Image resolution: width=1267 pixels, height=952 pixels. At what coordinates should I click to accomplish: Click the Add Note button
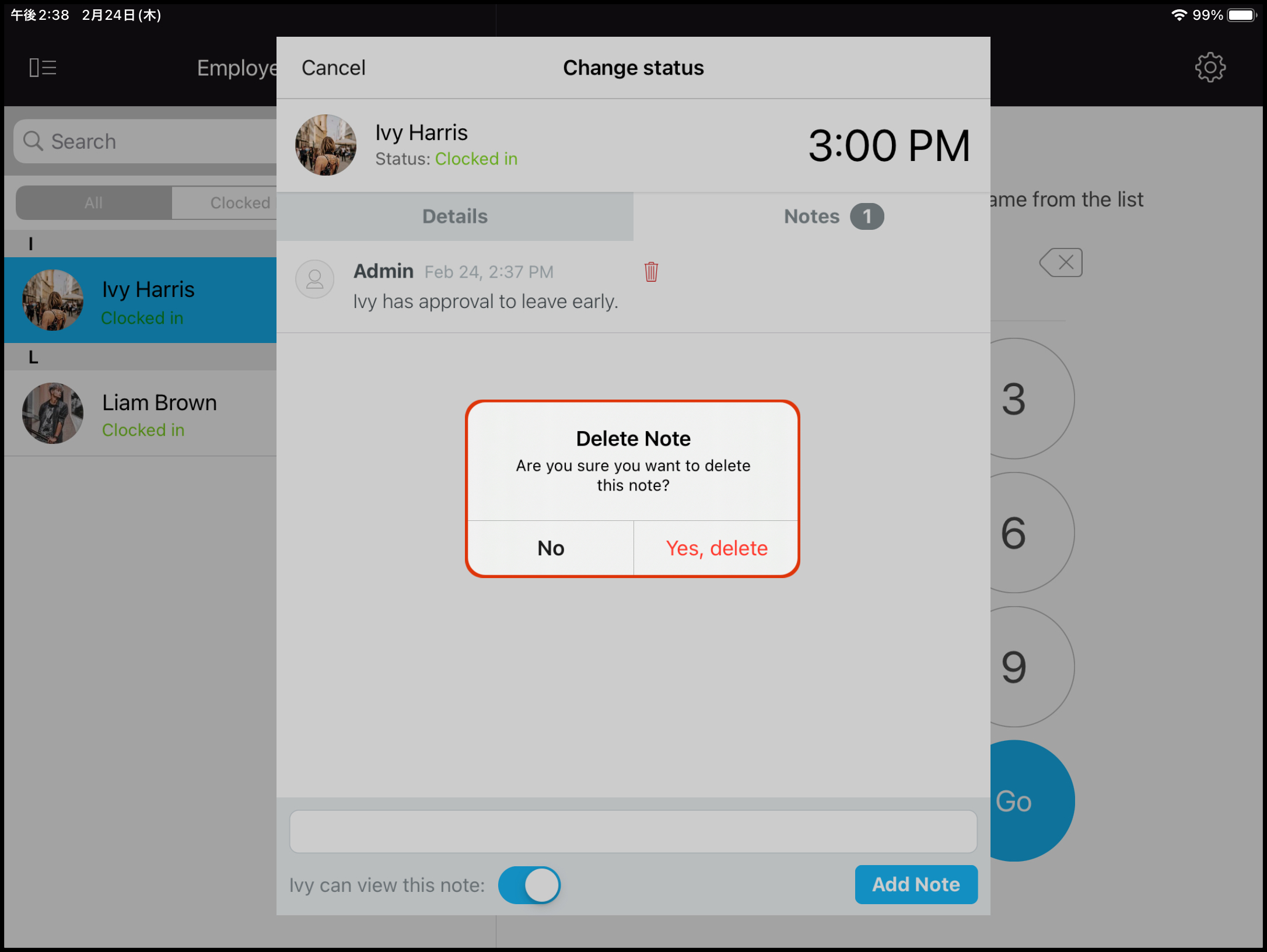click(915, 884)
